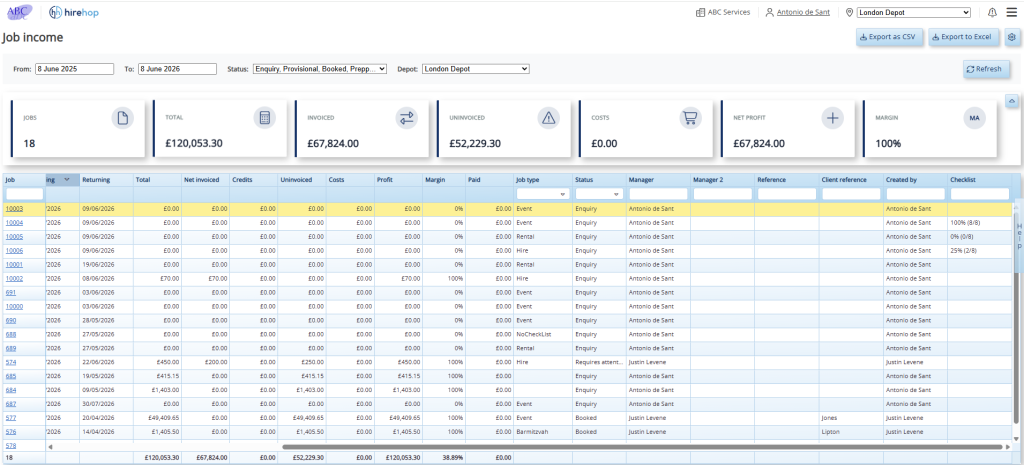Sort by the Client reference column header
The width and height of the screenshot is (1024, 465).
point(852,180)
